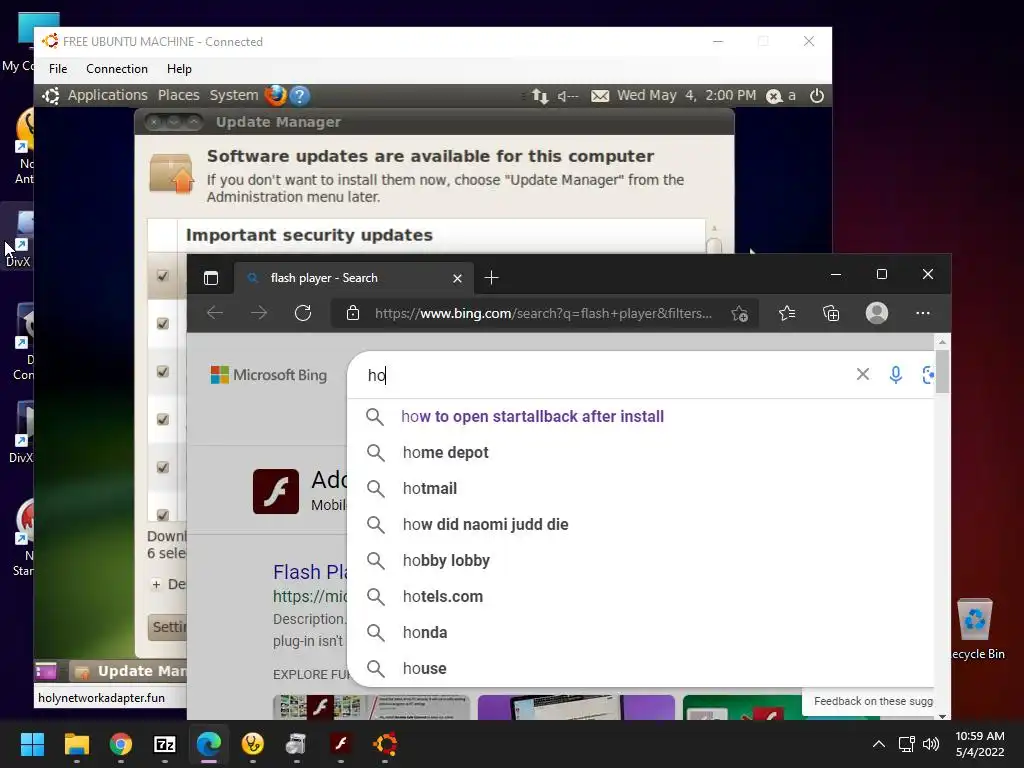
Task: Open Connection menu in remote viewer
Action: pos(117,69)
